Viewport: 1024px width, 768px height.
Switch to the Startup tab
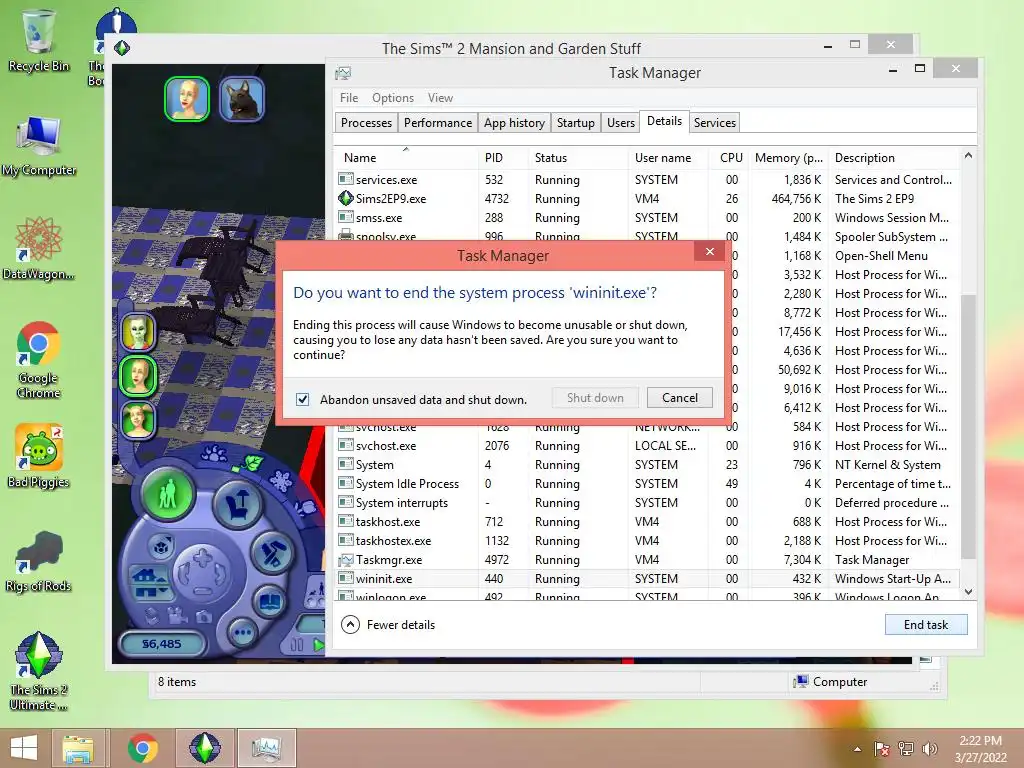pos(575,123)
